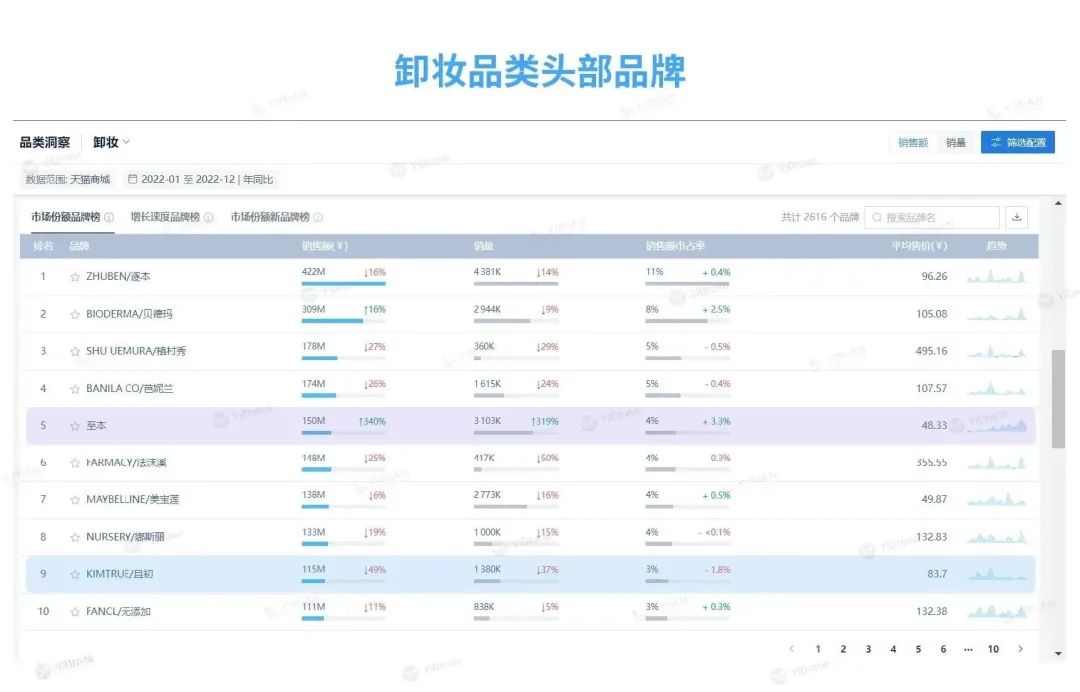Go to page 1
This screenshot has width=1080, height=692.
tap(818, 649)
